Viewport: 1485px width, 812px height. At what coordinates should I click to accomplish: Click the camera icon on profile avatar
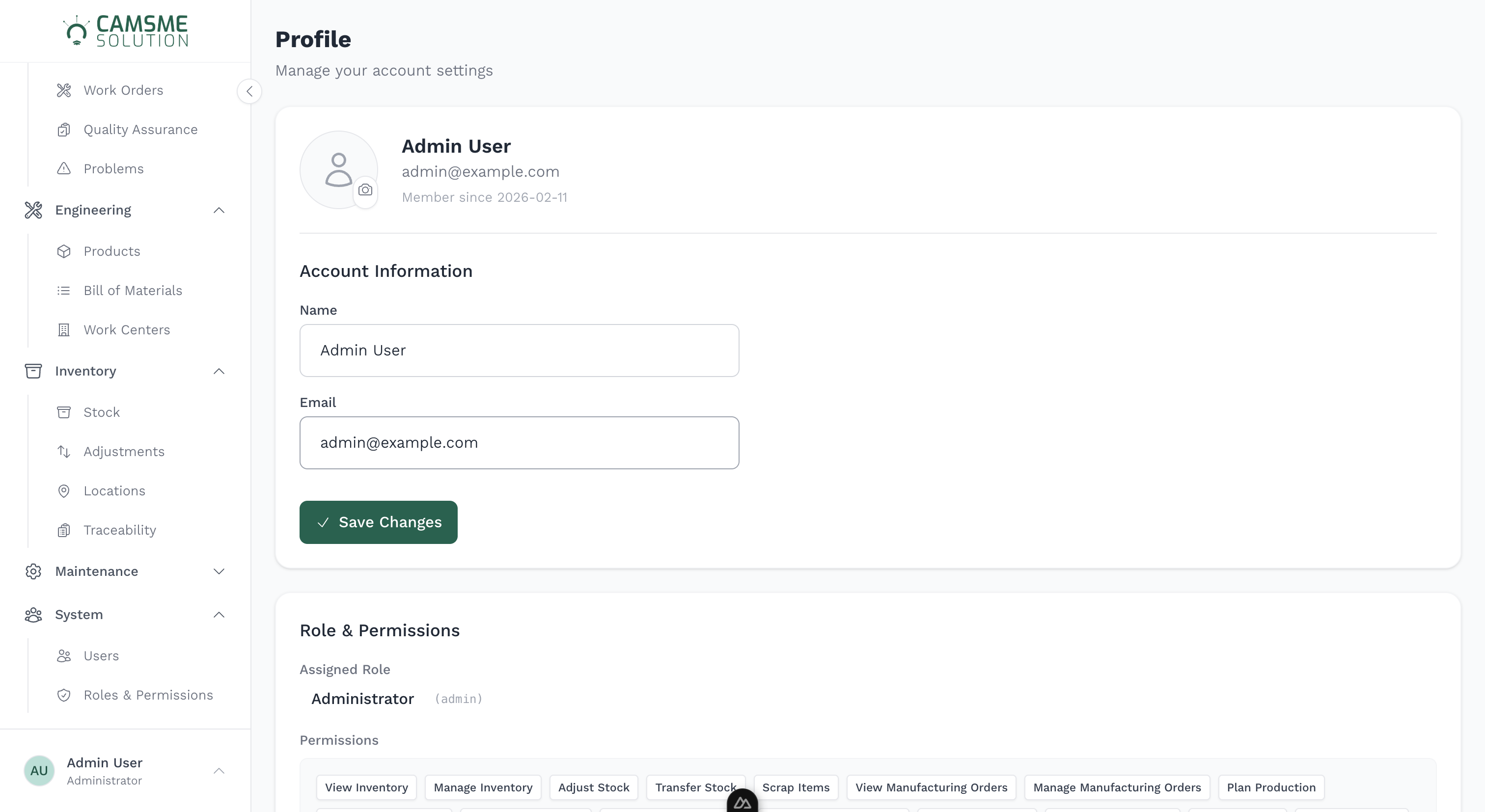click(366, 191)
